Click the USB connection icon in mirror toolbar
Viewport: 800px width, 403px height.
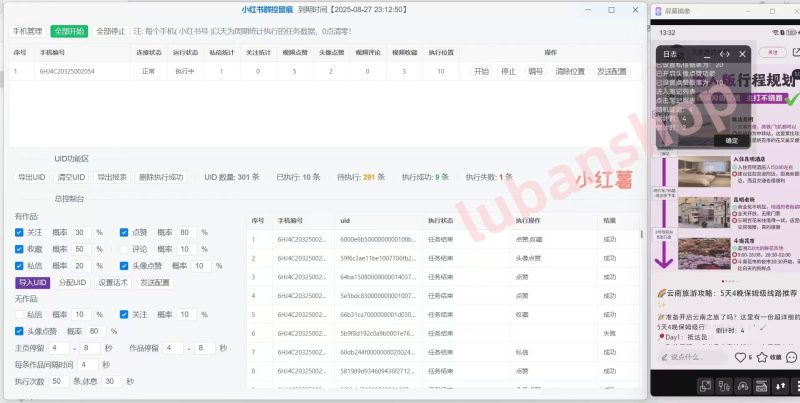pos(724,386)
